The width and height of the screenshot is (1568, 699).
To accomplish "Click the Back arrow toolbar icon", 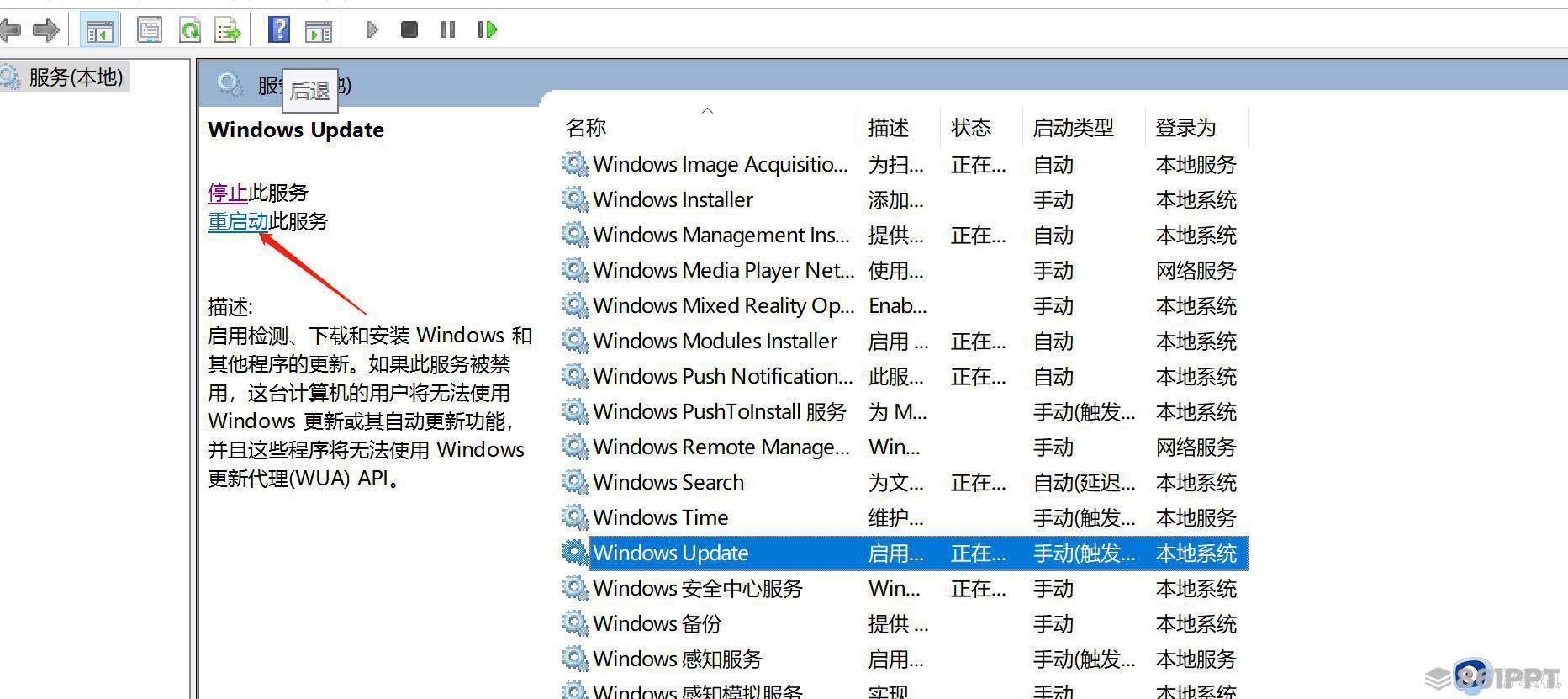I will (x=10, y=31).
